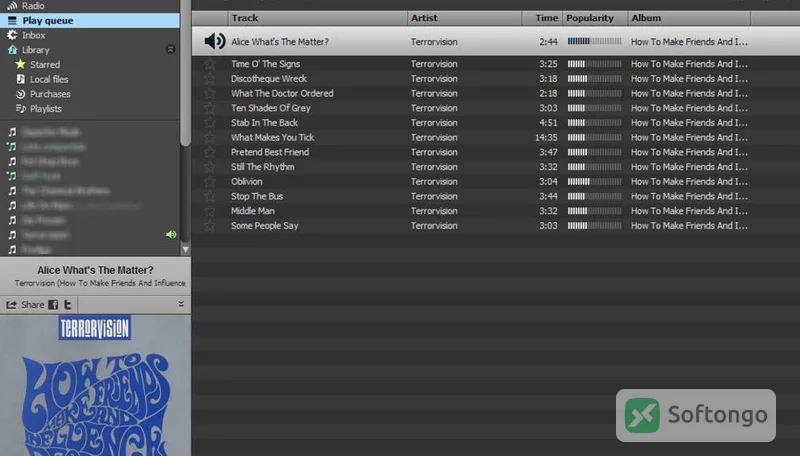Star the track Stab In The Back
The width and height of the screenshot is (800, 456).
pyautogui.click(x=209, y=123)
